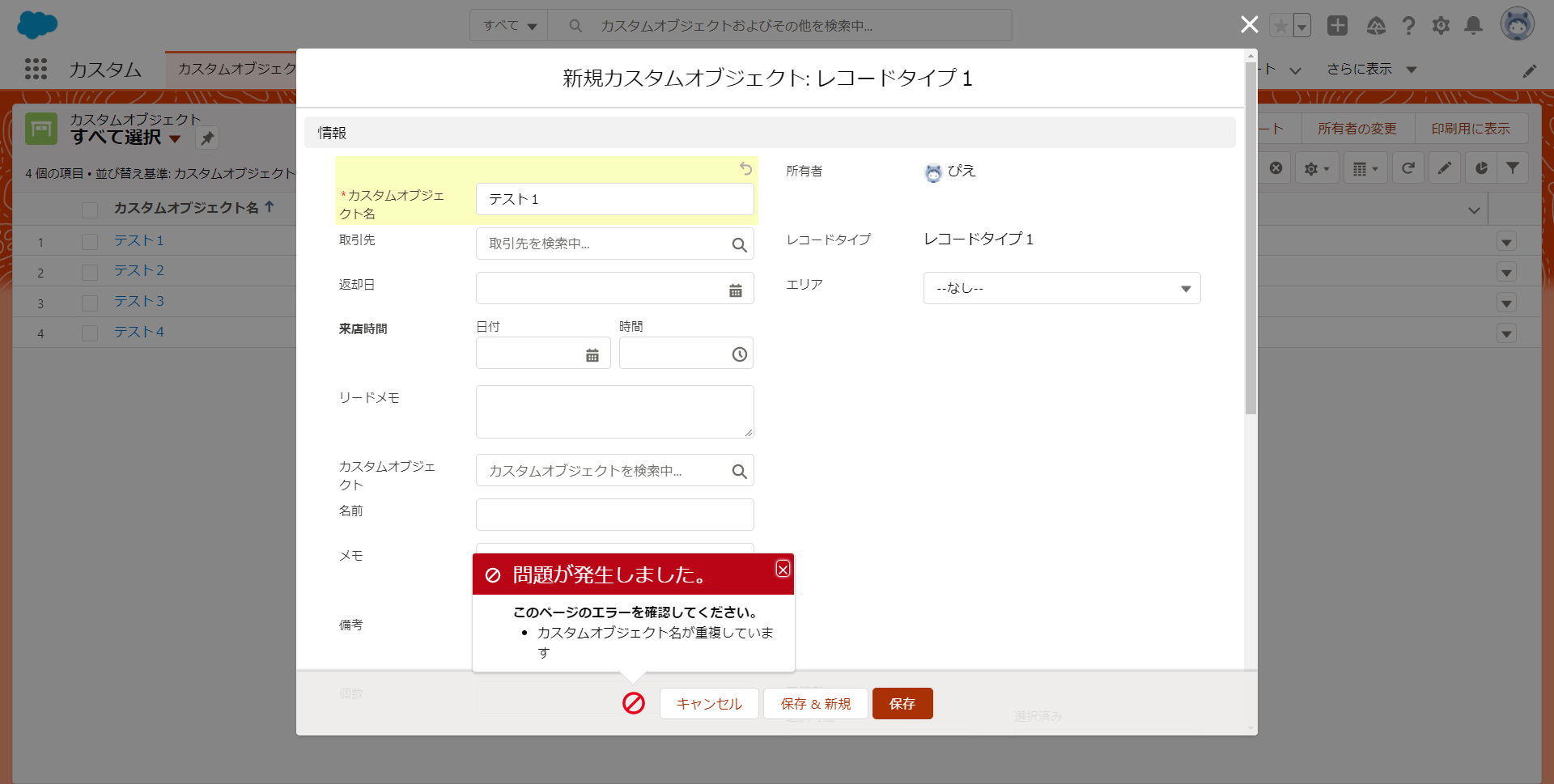
Task: Sort by カスタムオブジェクト名 column header
Action: click(193, 208)
